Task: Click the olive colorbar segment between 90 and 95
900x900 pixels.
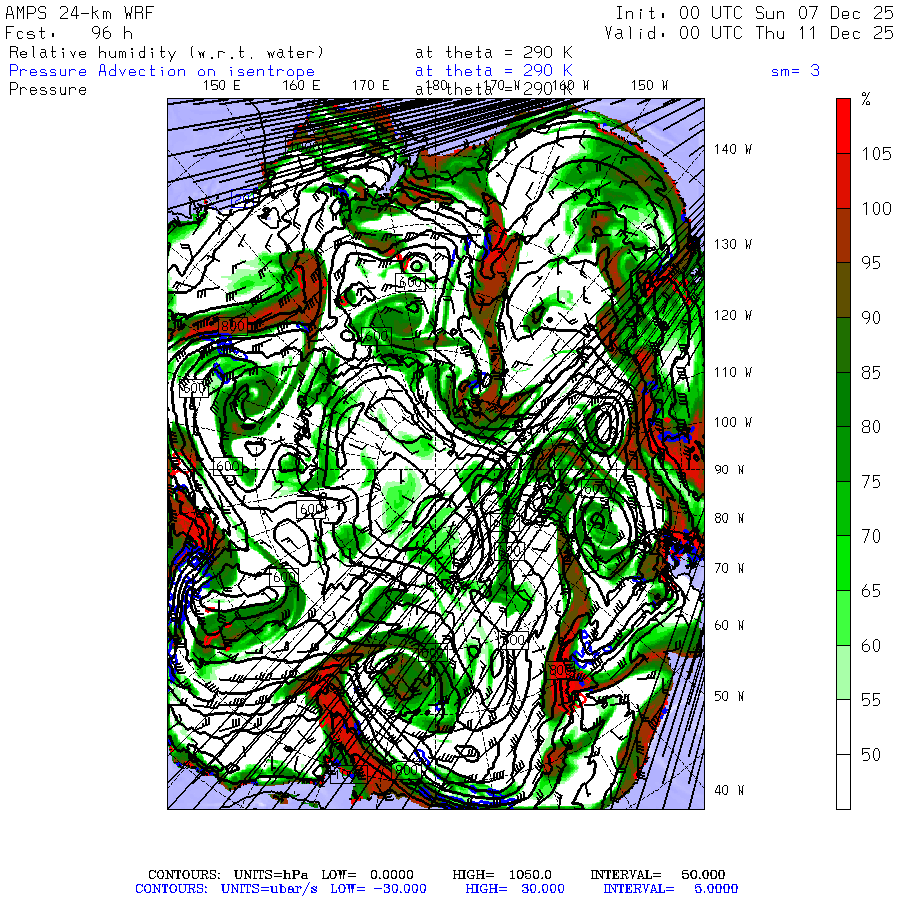Action: pyautogui.click(x=843, y=290)
